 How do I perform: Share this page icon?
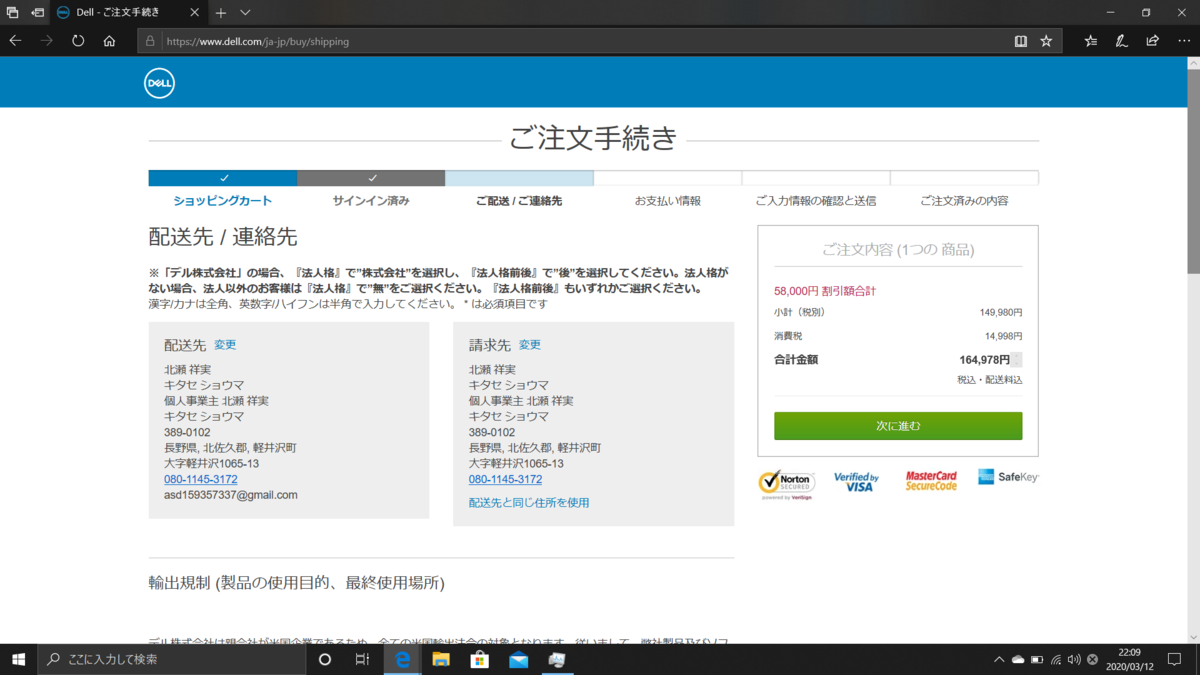(x=1153, y=41)
